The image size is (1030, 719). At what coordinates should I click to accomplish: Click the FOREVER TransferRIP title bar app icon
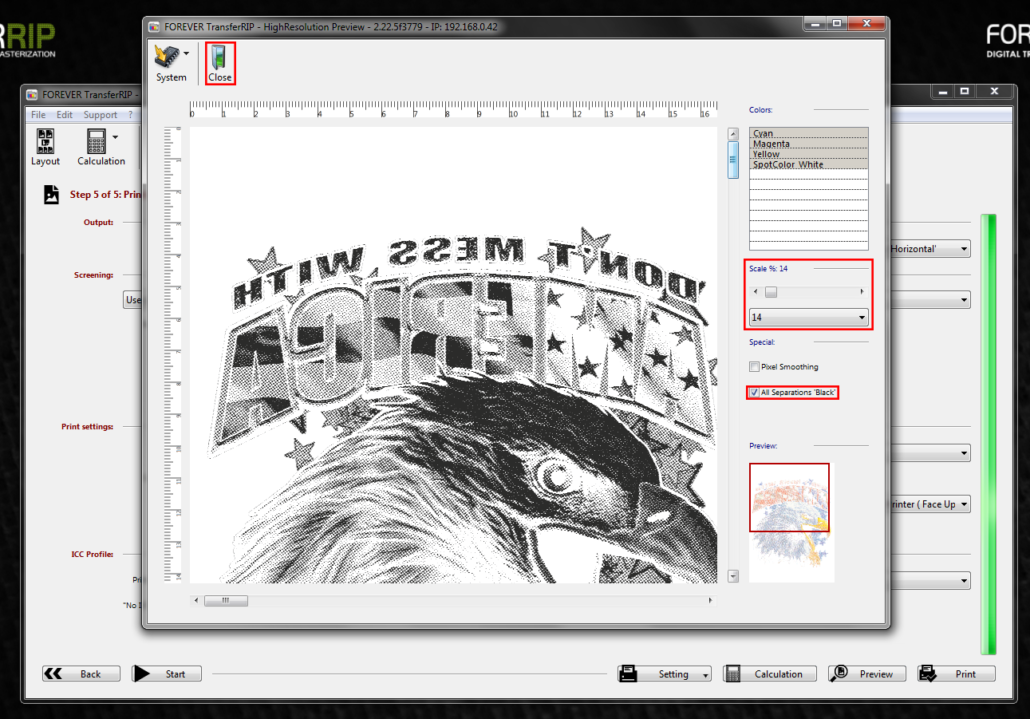click(32, 95)
